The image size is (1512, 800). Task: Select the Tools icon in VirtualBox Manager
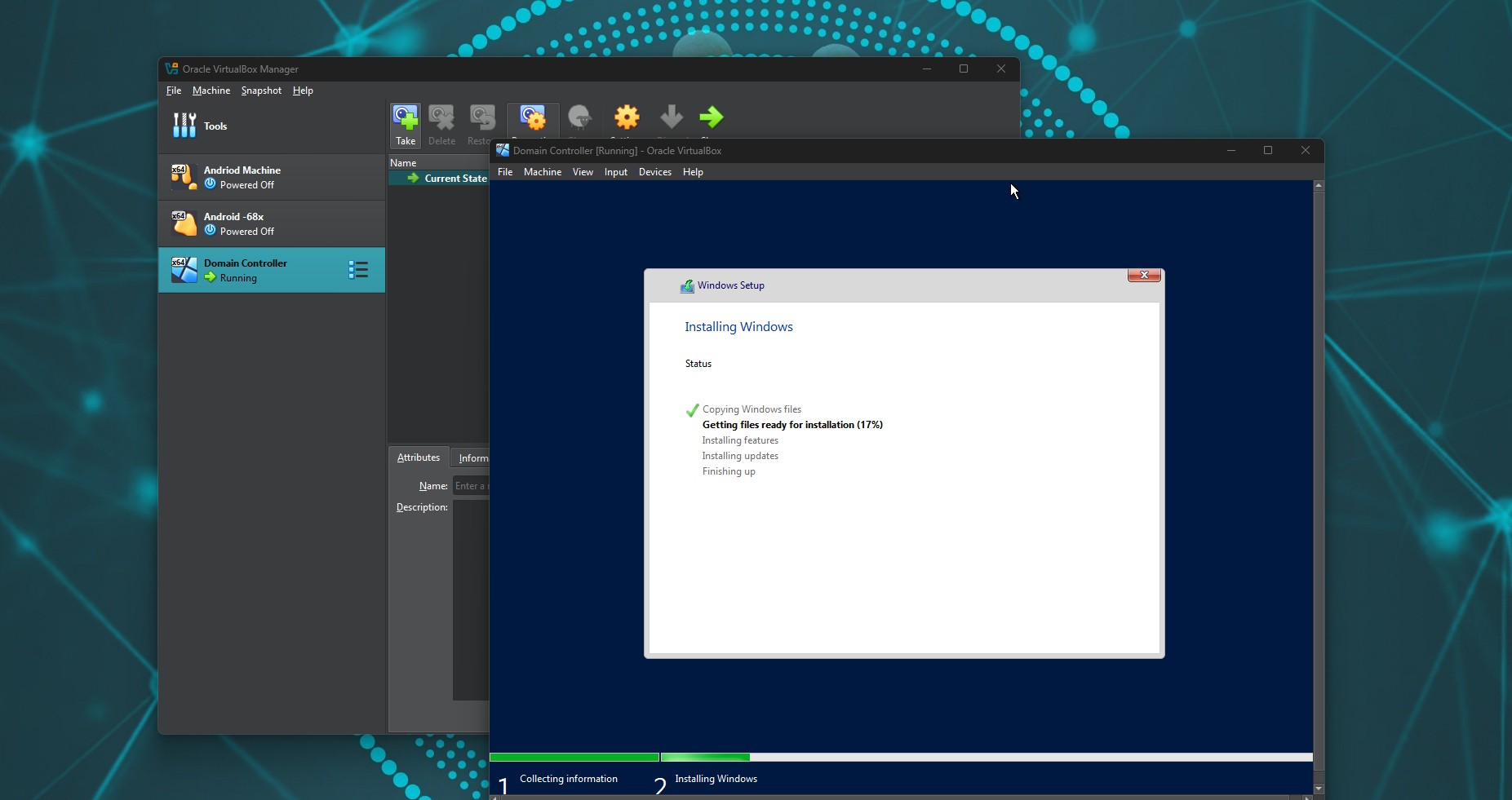[x=184, y=126]
